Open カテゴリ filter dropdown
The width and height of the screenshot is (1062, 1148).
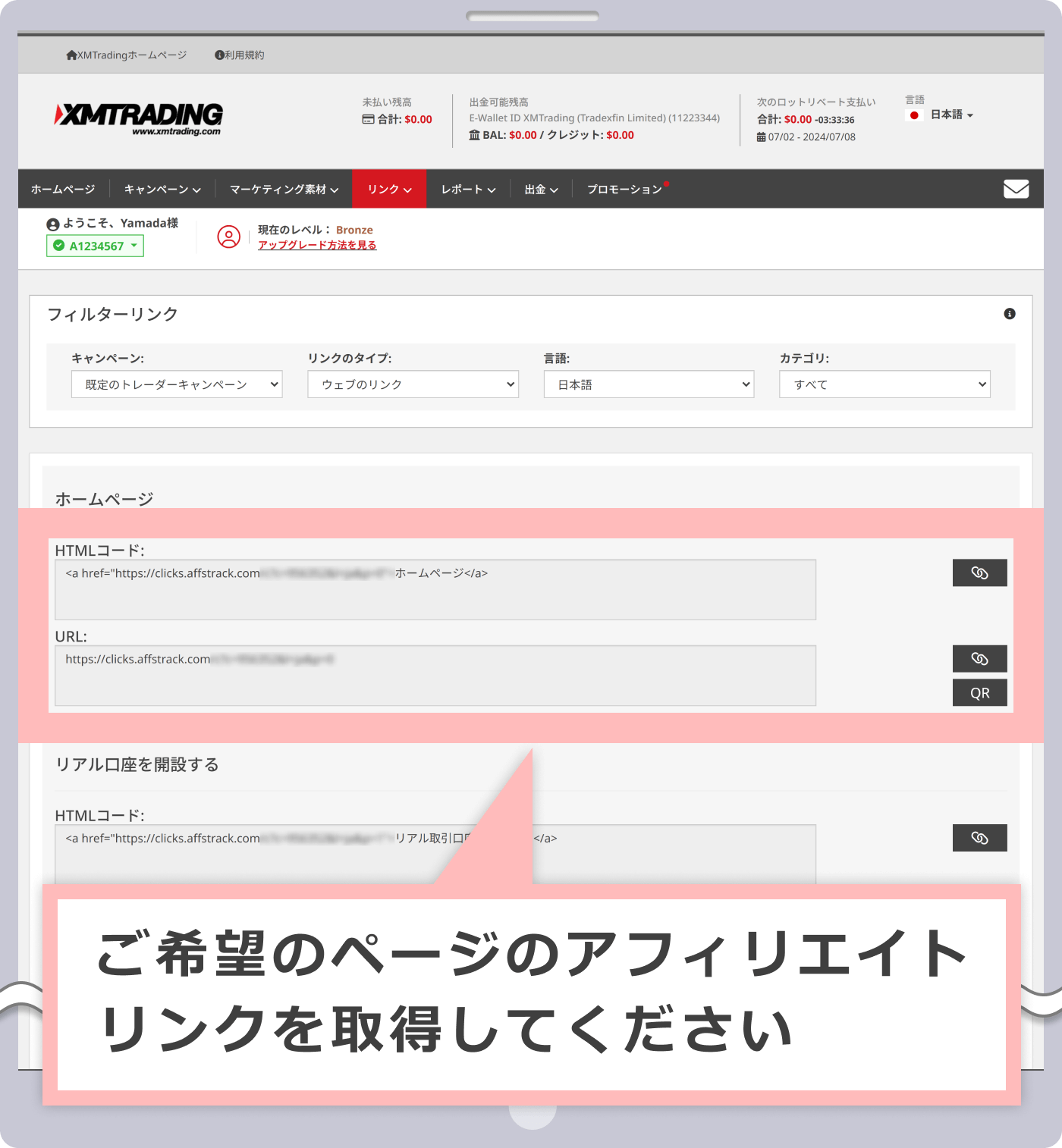(884, 384)
